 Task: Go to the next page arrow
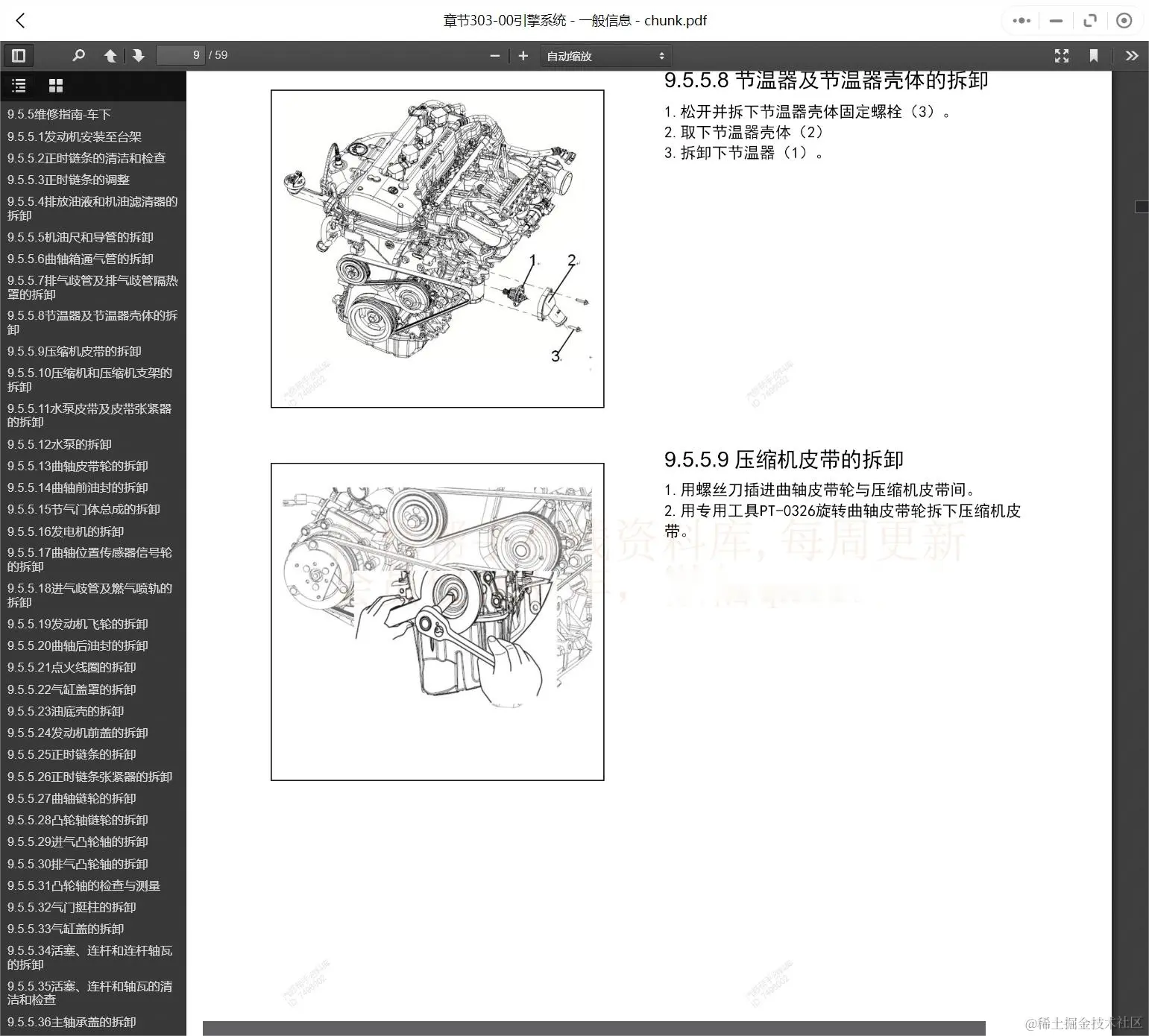(139, 55)
